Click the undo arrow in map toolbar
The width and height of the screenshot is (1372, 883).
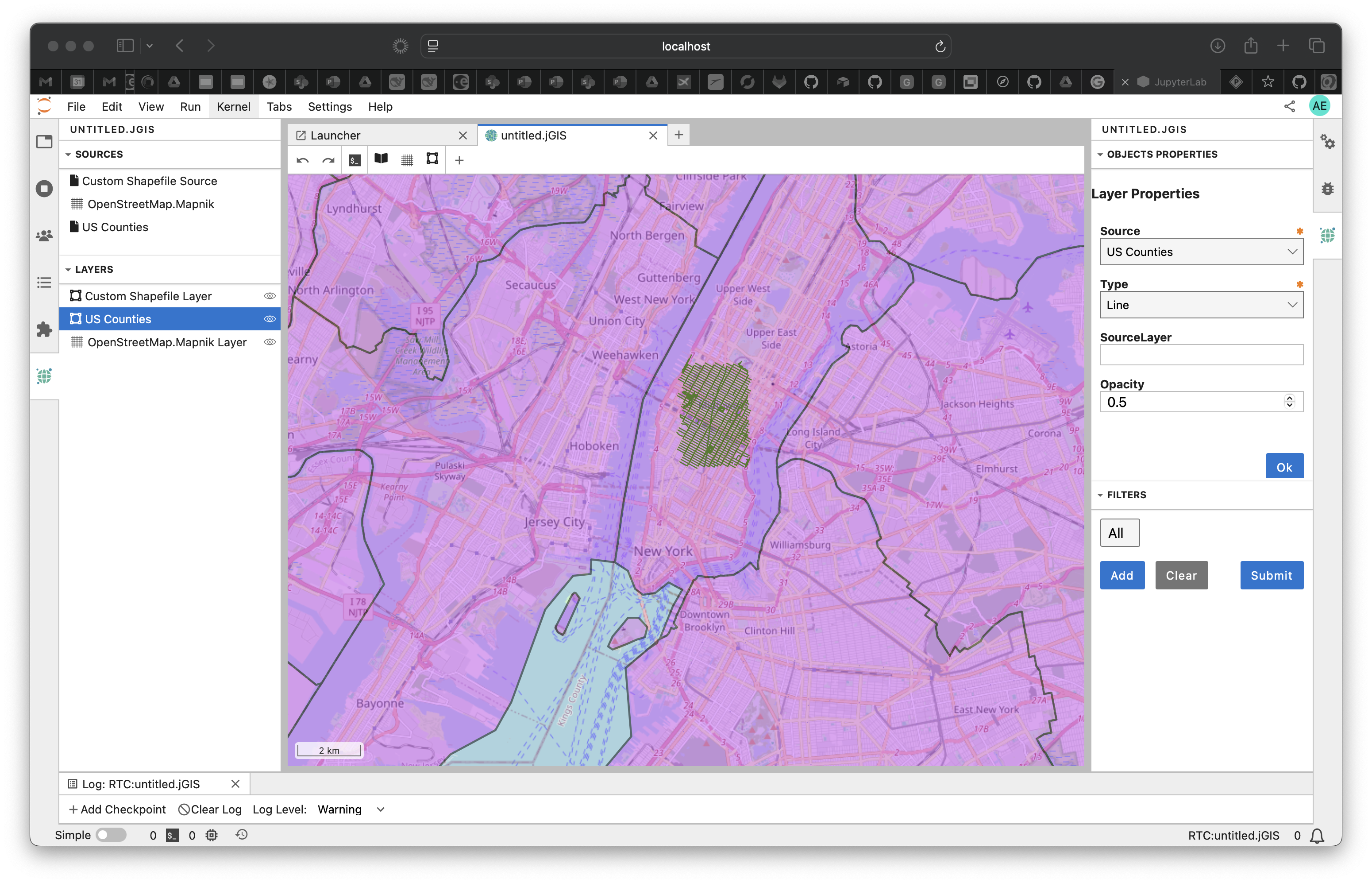[303, 161]
